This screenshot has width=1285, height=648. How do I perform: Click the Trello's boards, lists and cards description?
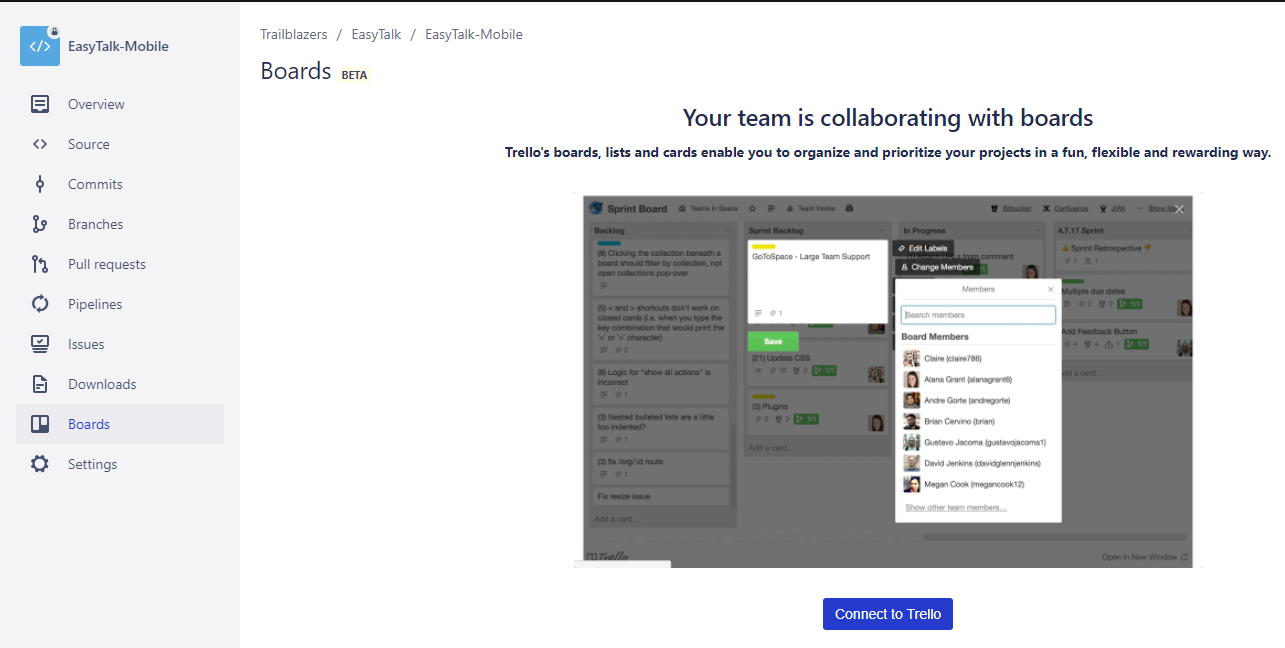tap(888, 153)
